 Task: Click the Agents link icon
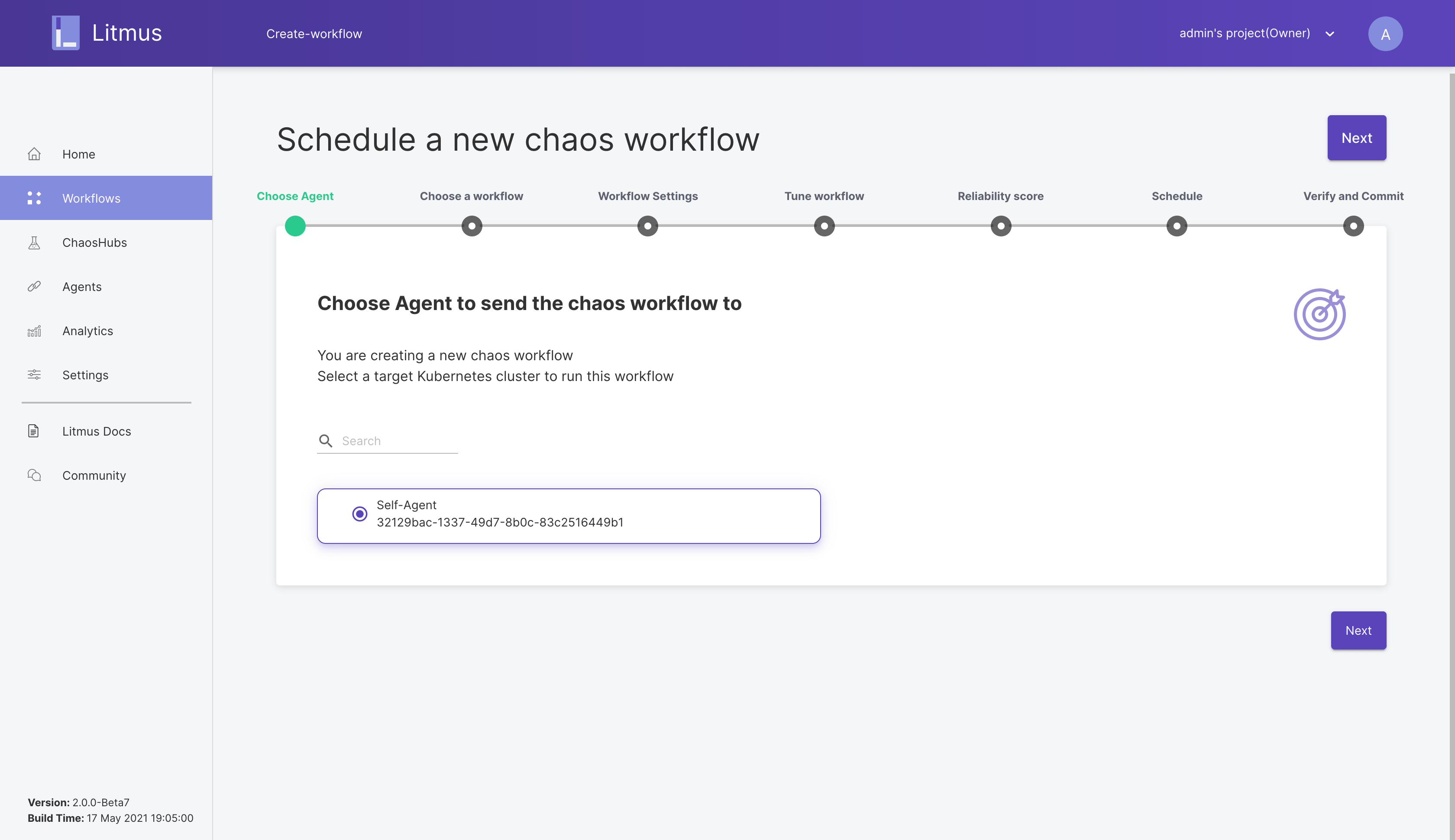click(x=34, y=287)
